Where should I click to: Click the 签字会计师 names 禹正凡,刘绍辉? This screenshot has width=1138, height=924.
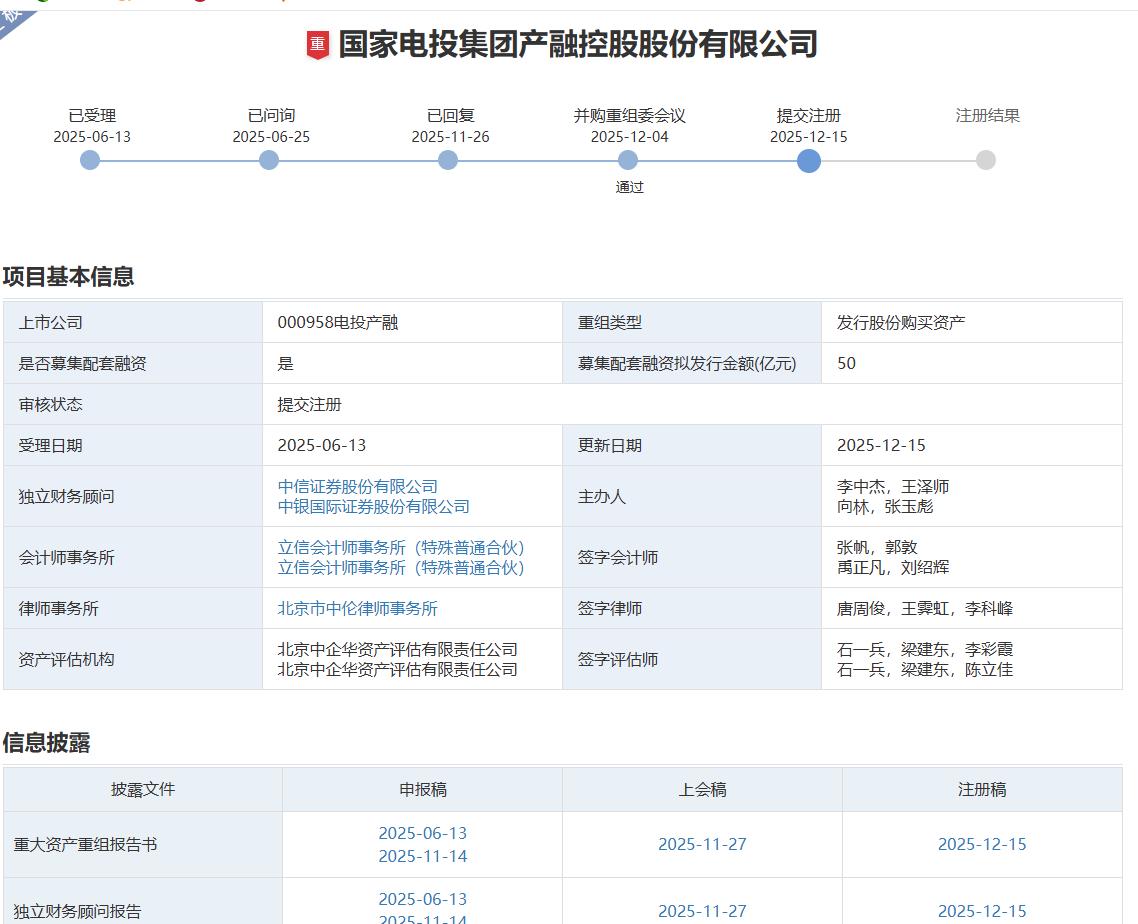pos(893,568)
